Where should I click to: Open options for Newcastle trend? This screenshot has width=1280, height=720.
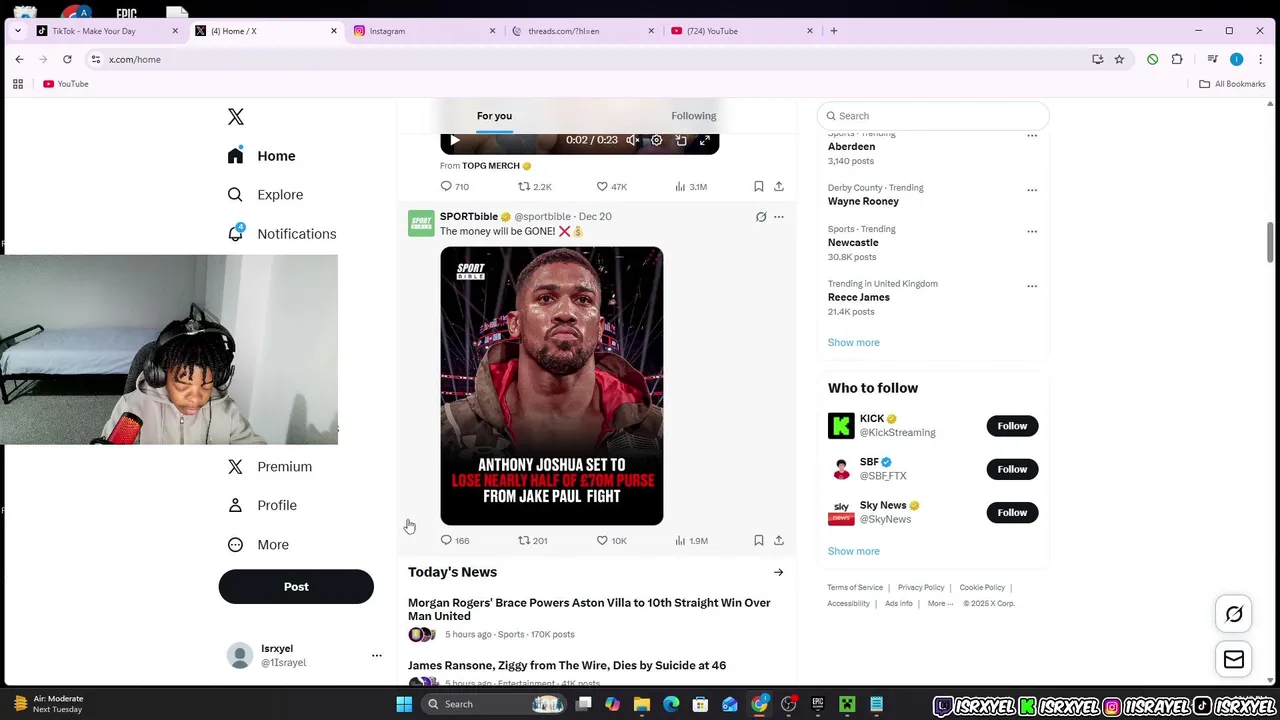pyautogui.click(x=1032, y=232)
